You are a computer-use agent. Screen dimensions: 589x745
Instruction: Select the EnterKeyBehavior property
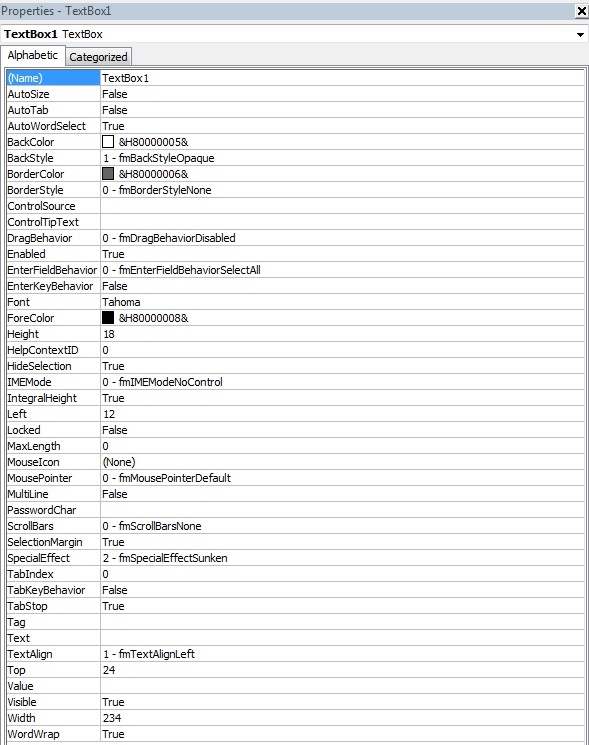(53, 286)
